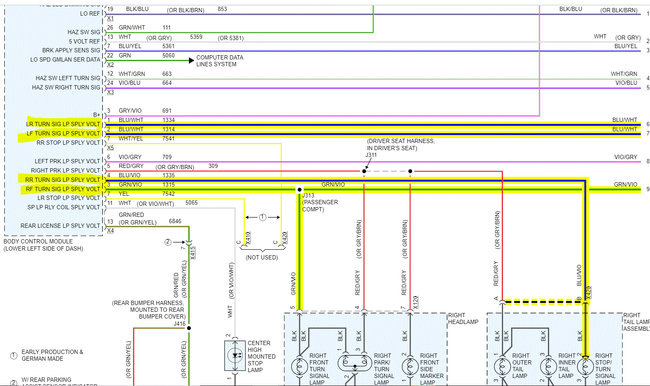Click the J313 splice dot on the green wire
The width and height of the screenshot is (650, 386).
pyautogui.click(x=299, y=189)
